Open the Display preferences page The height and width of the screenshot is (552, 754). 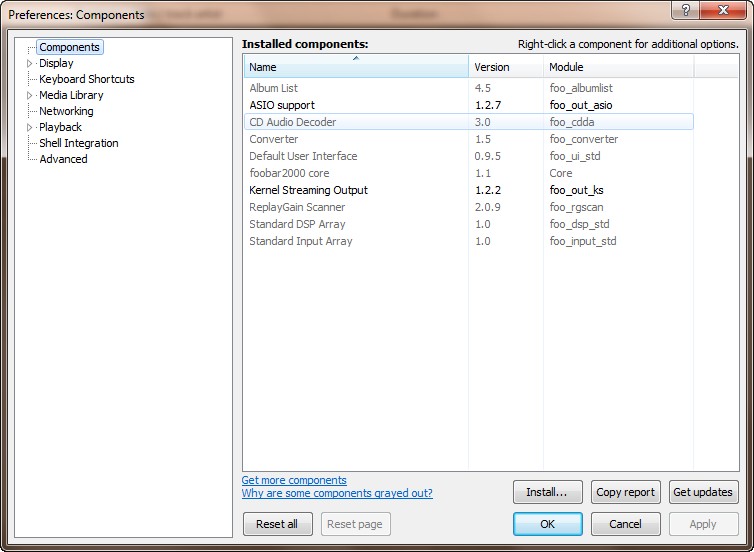pyautogui.click(x=56, y=63)
